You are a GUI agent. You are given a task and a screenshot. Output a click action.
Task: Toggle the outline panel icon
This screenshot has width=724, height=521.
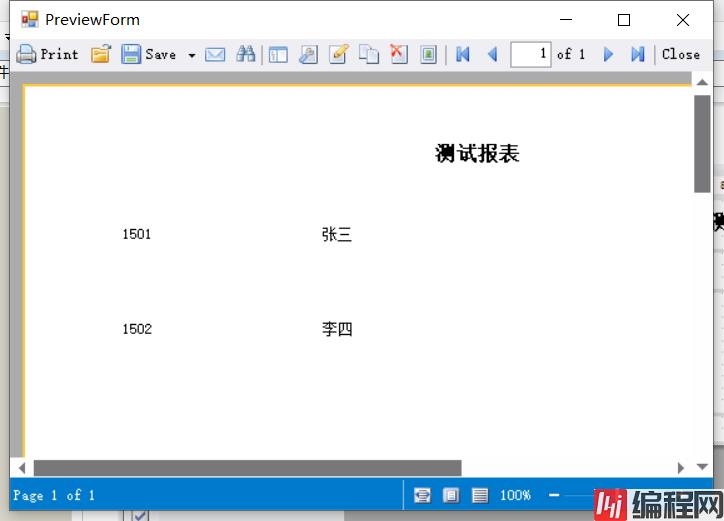(278, 54)
